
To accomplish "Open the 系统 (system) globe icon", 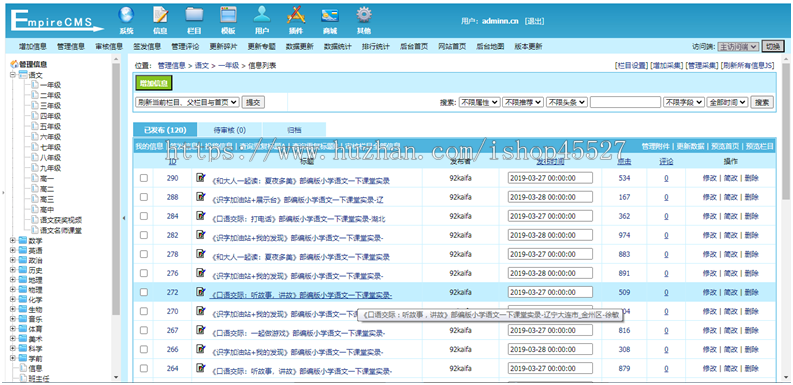I will (x=126, y=15).
